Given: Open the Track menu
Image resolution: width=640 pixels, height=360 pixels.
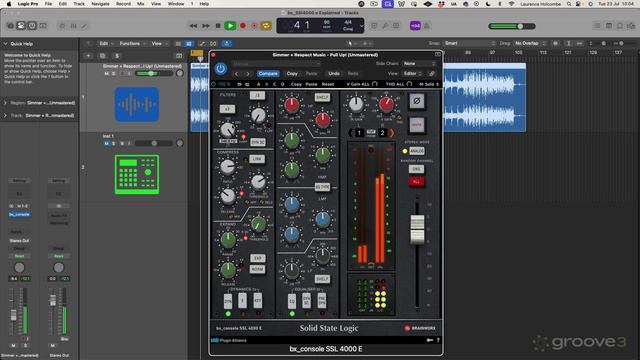Looking at the screenshot, I should [x=79, y=4].
